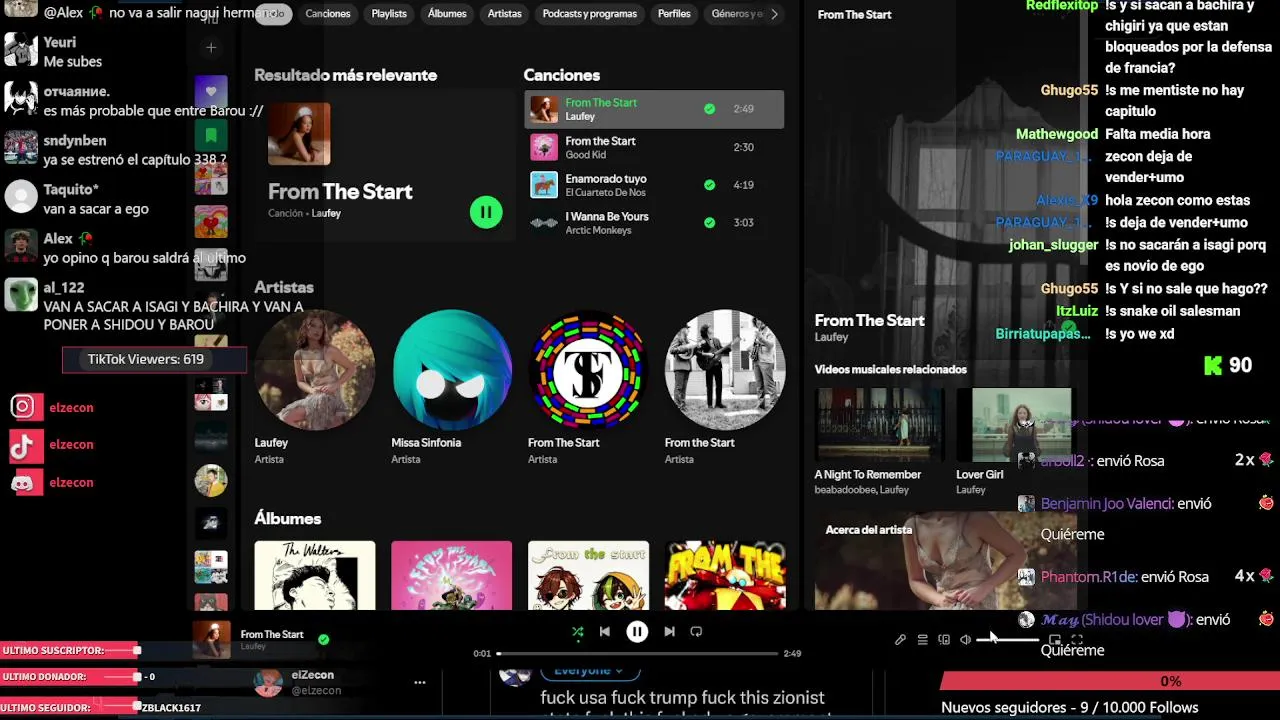Viewport: 1280px width, 720px height.
Task: Click the Nuevos seguidores goal progress bar
Action: pyautogui.click(x=1108, y=681)
